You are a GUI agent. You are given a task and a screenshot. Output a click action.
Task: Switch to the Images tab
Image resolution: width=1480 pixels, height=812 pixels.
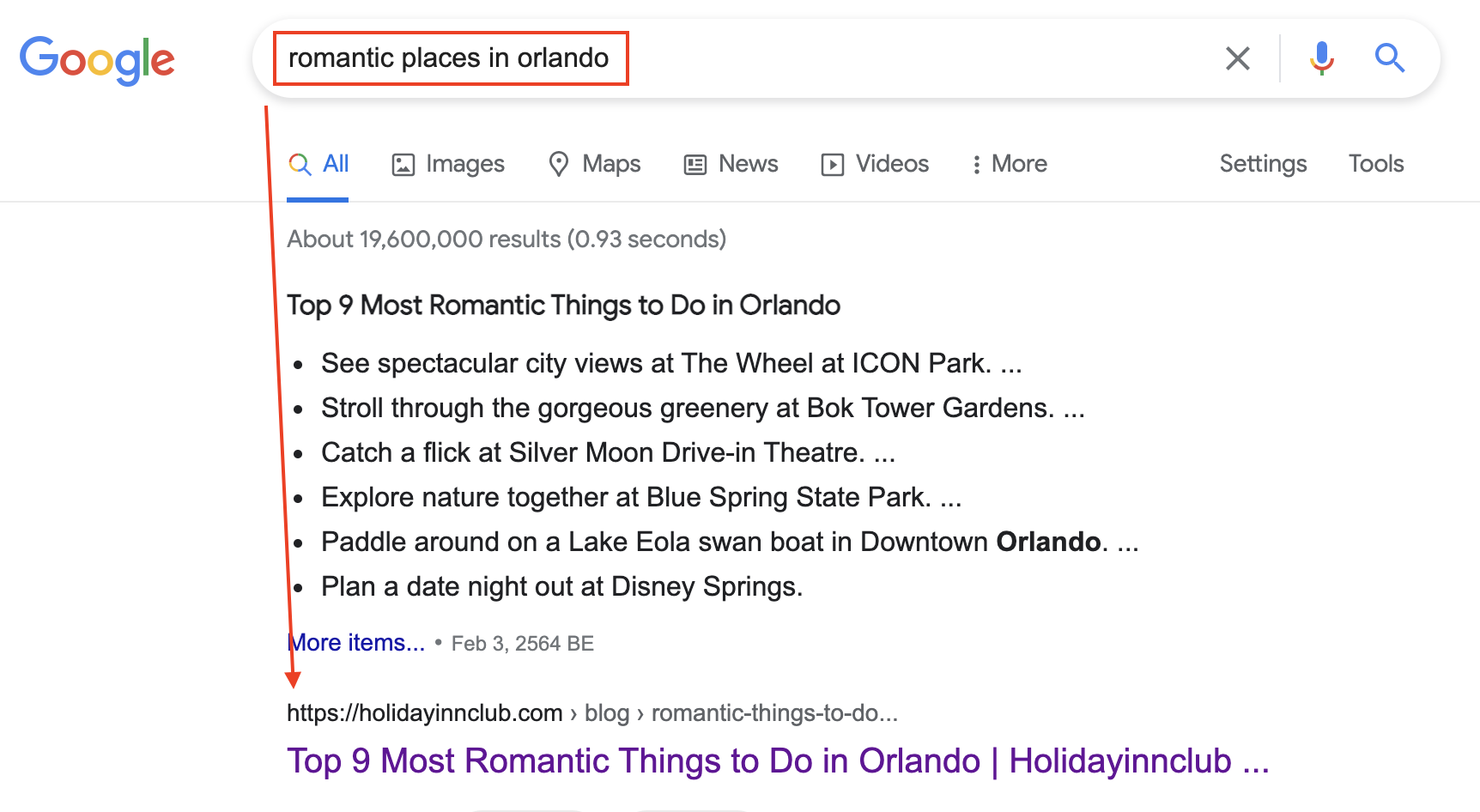click(x=448, y=164)
